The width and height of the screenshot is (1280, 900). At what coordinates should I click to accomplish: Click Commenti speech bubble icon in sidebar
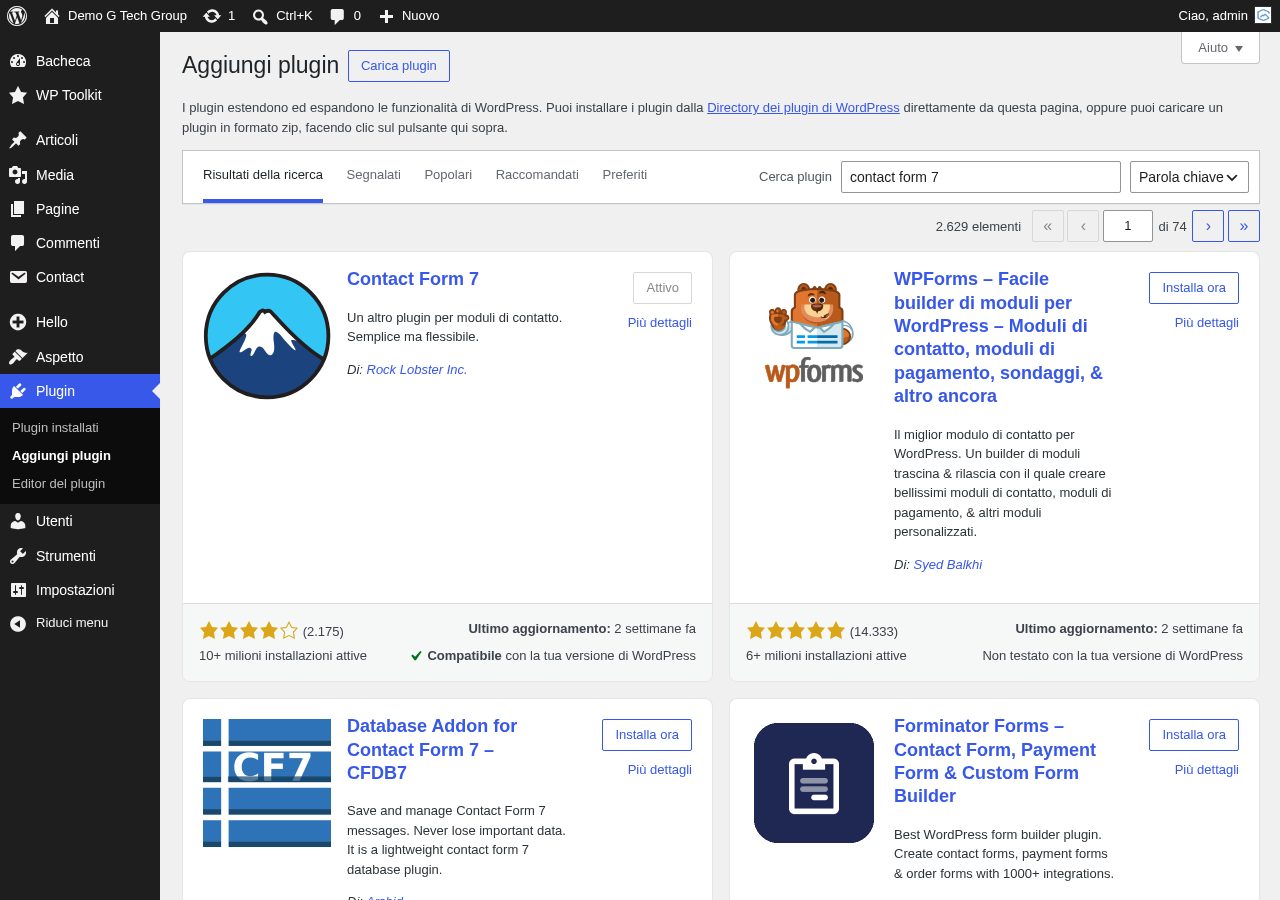coord(18,243)
